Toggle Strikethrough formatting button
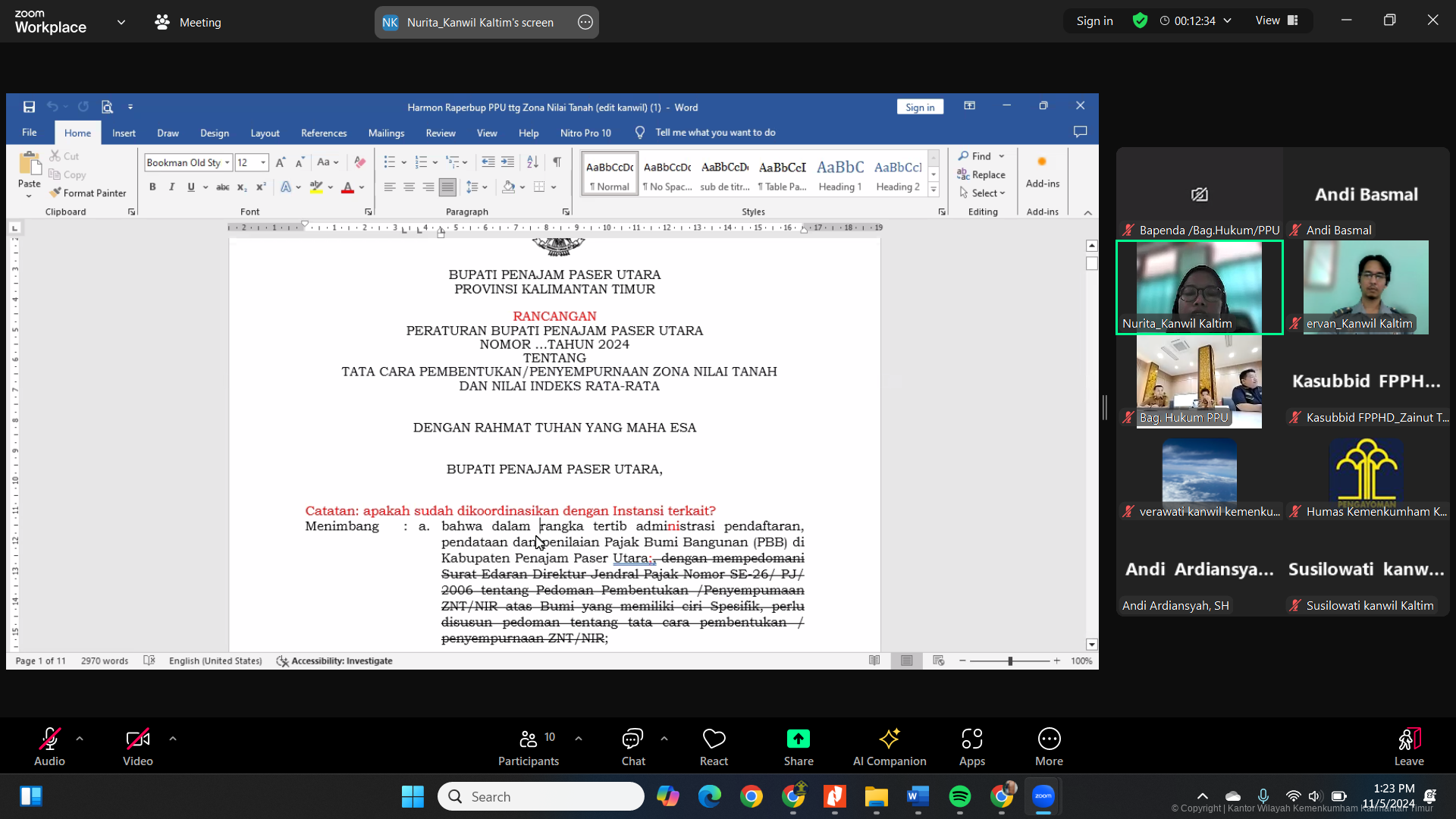 (222, 187)
